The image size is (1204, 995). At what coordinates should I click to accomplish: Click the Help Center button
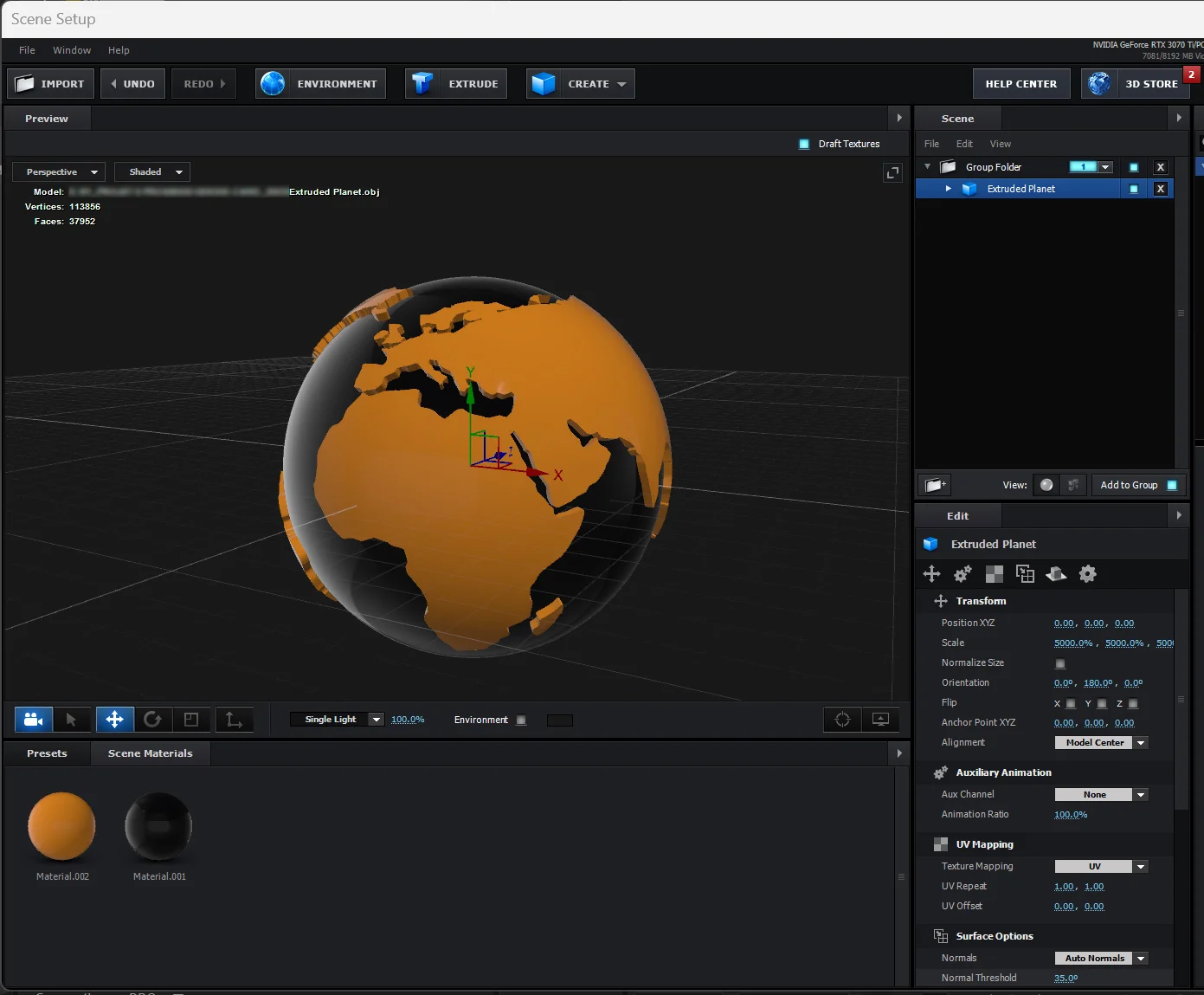[1021, 83]
